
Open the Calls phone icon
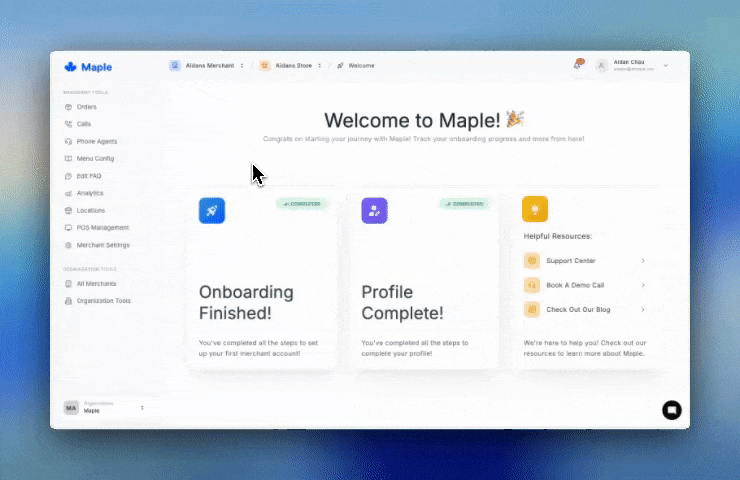[x=68, y=124]
